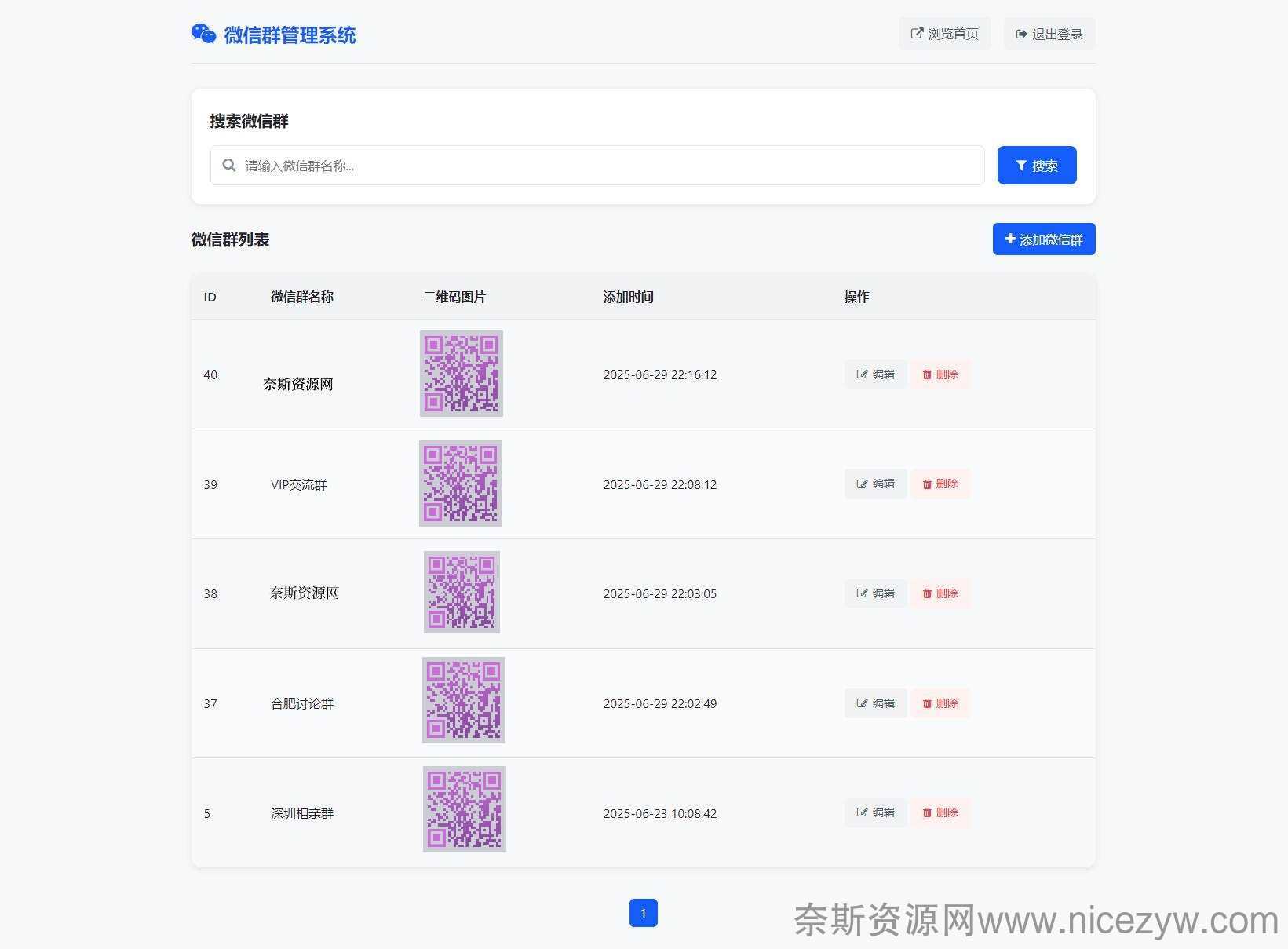Open the 微信群管理系统 title link
Screen dimensions: 1288x949
290,35
